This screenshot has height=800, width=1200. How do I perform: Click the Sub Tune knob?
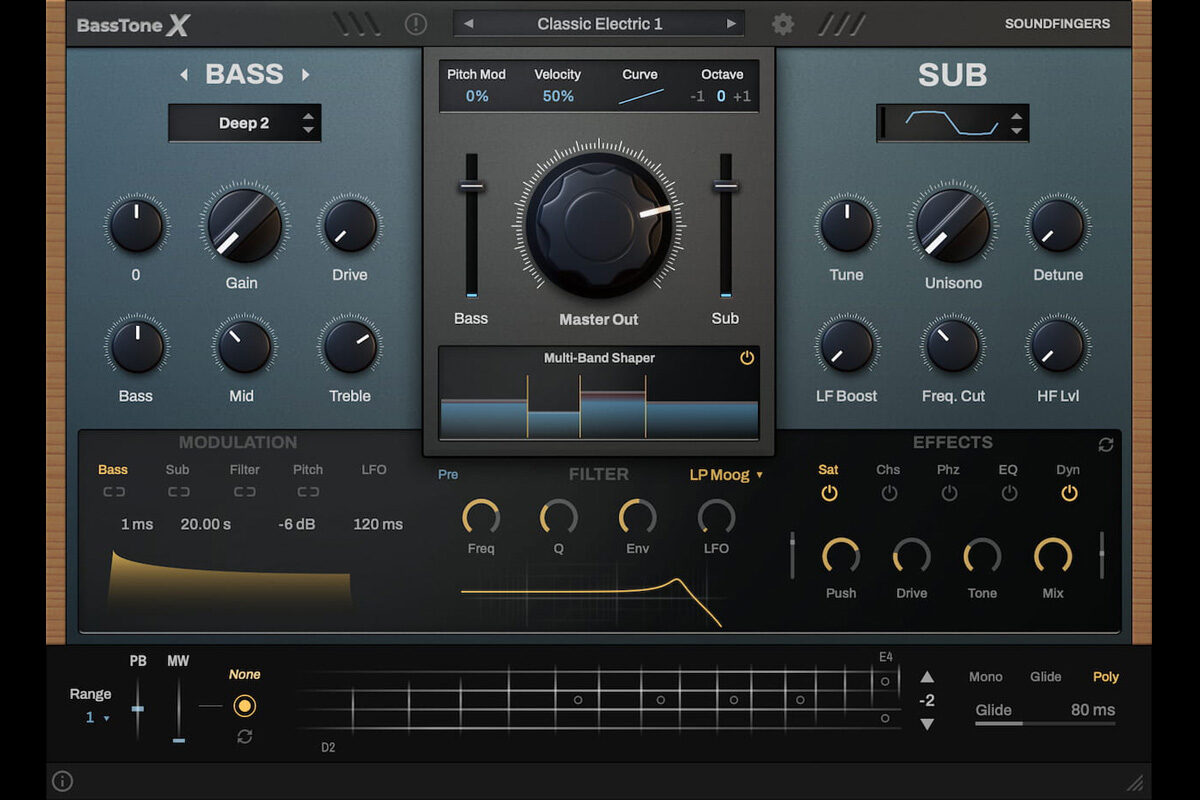(x=847, y=225)
